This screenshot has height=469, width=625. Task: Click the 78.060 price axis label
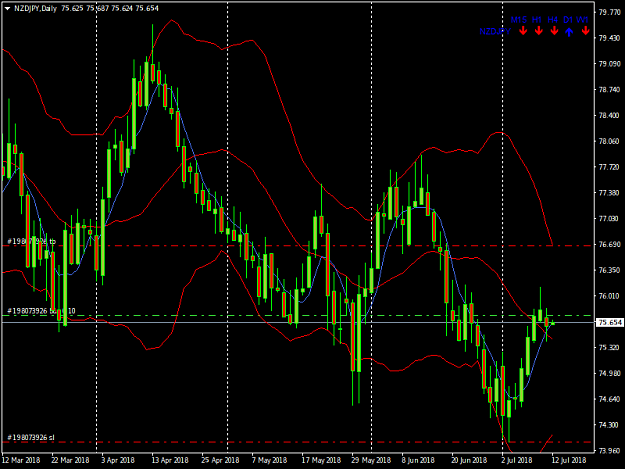coord(609,141)
